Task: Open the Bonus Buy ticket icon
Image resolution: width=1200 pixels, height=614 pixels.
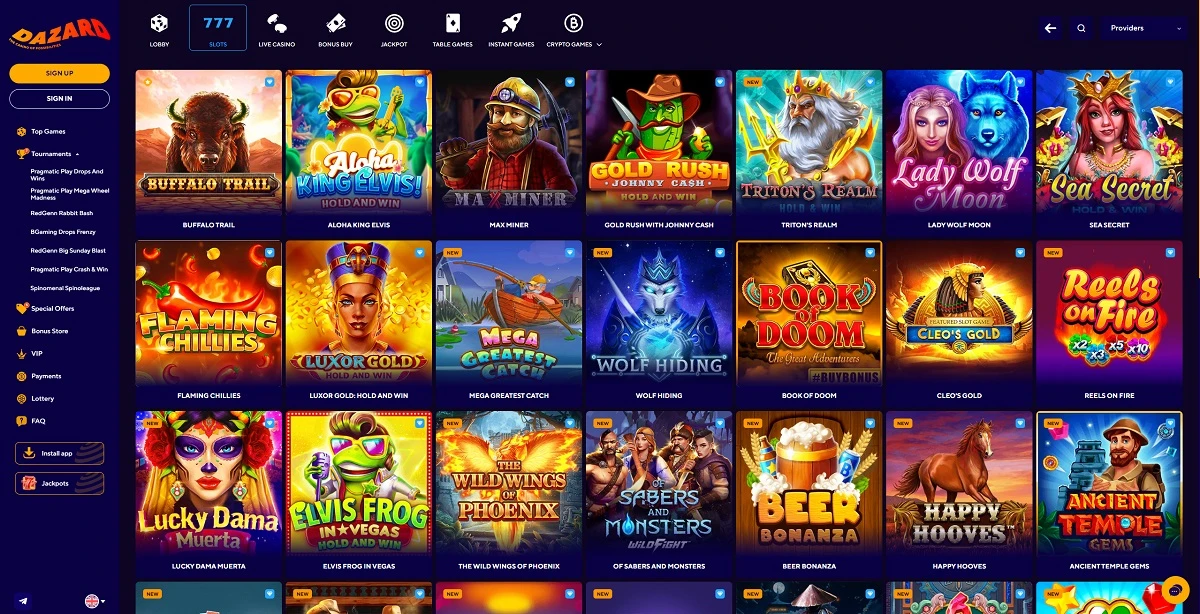Action: pos(336,23)
